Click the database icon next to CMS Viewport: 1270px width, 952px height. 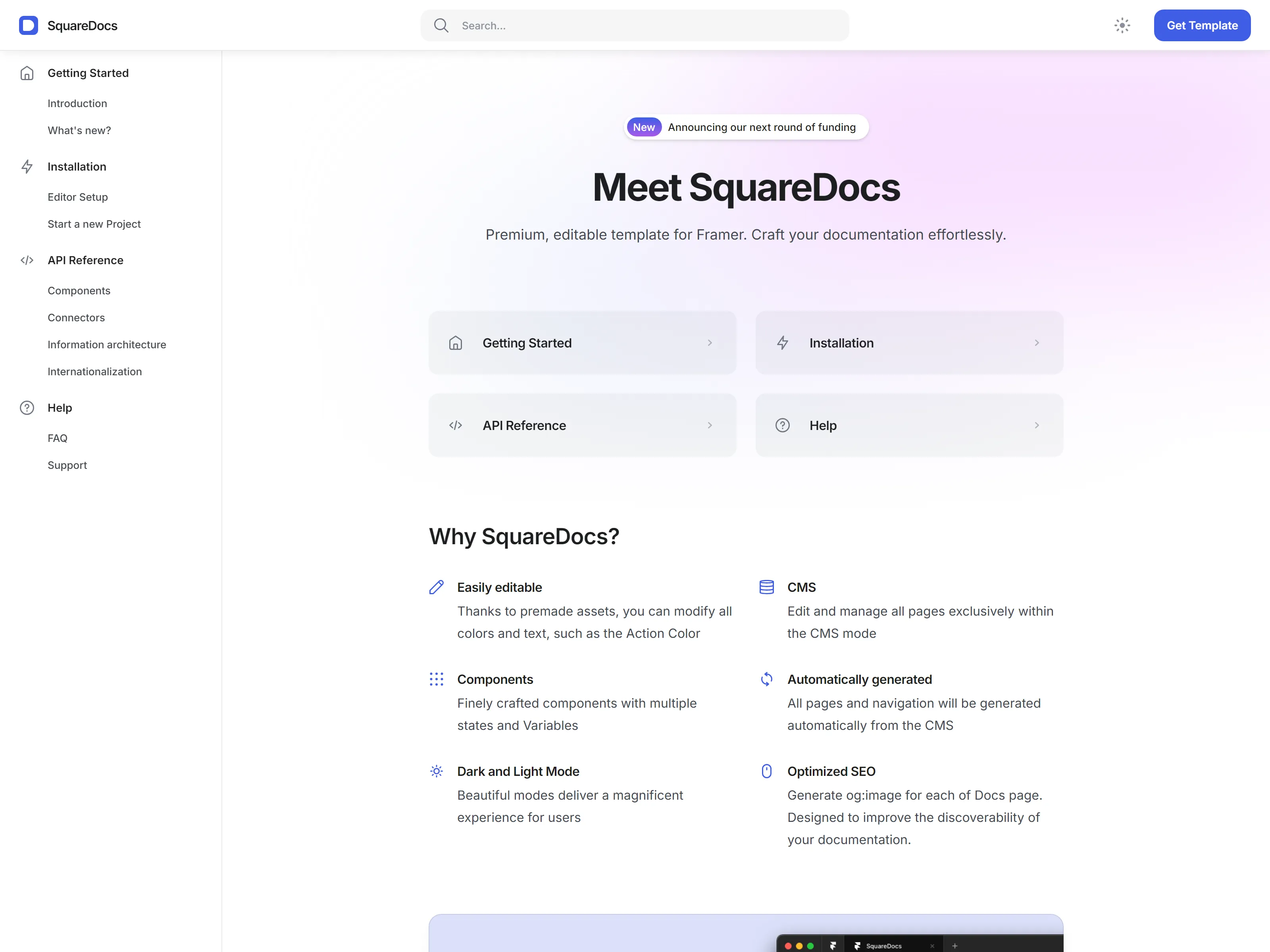point(766,587)
